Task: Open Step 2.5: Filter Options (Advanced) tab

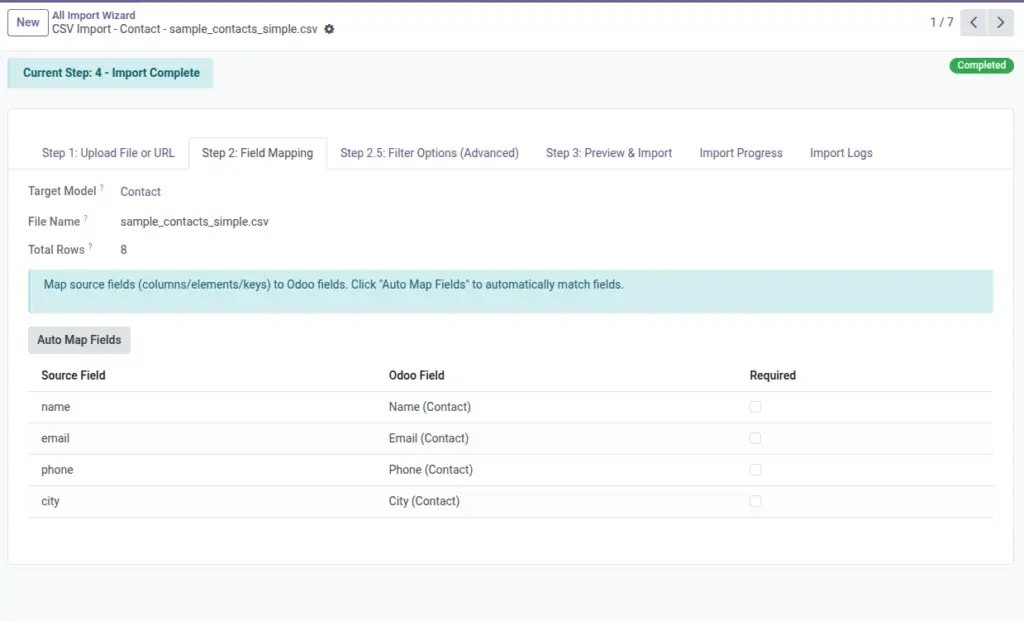Action: (x=429, y=153)
